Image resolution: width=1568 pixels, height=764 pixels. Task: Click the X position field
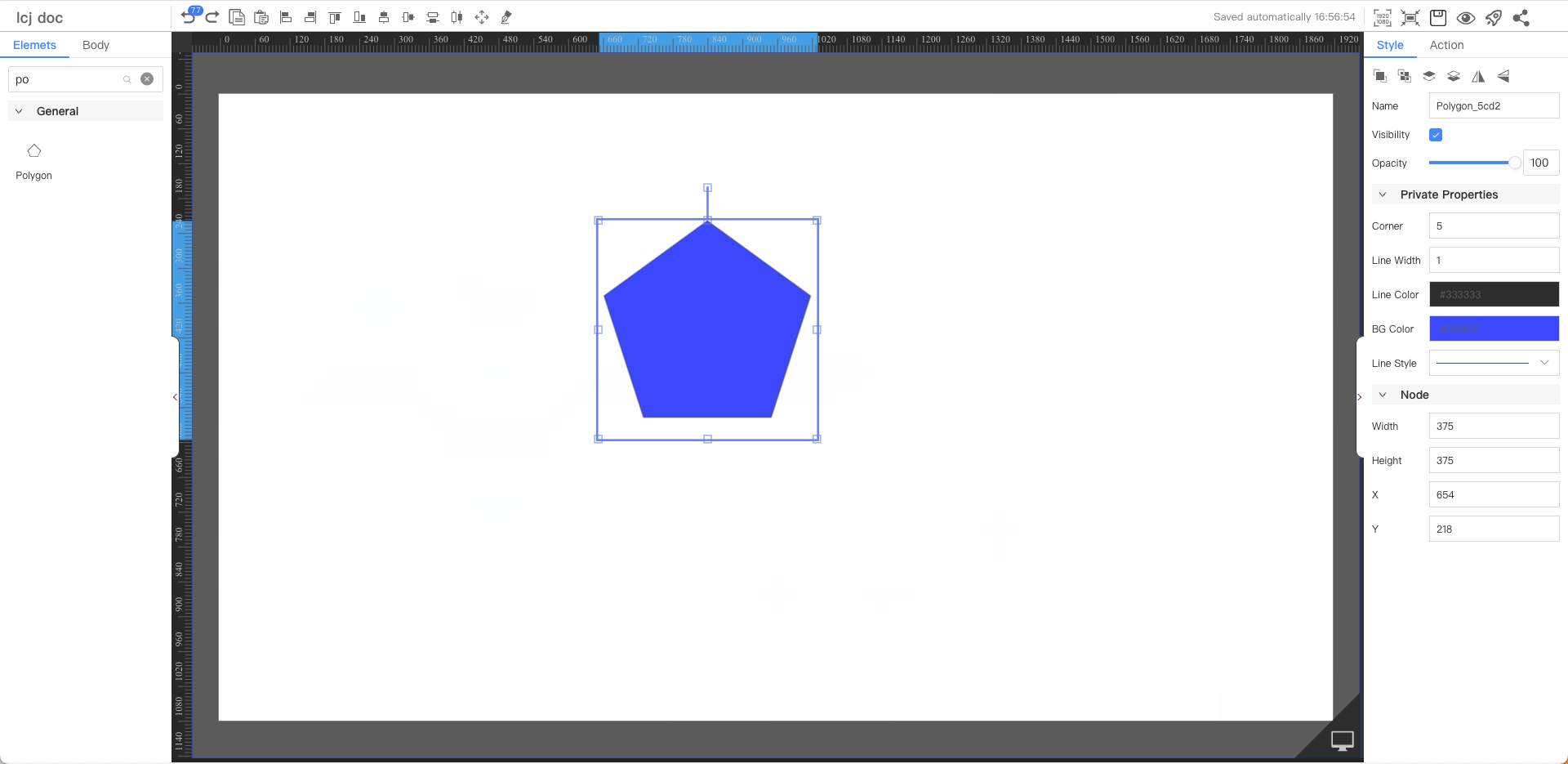click(x=1494, y=494)
